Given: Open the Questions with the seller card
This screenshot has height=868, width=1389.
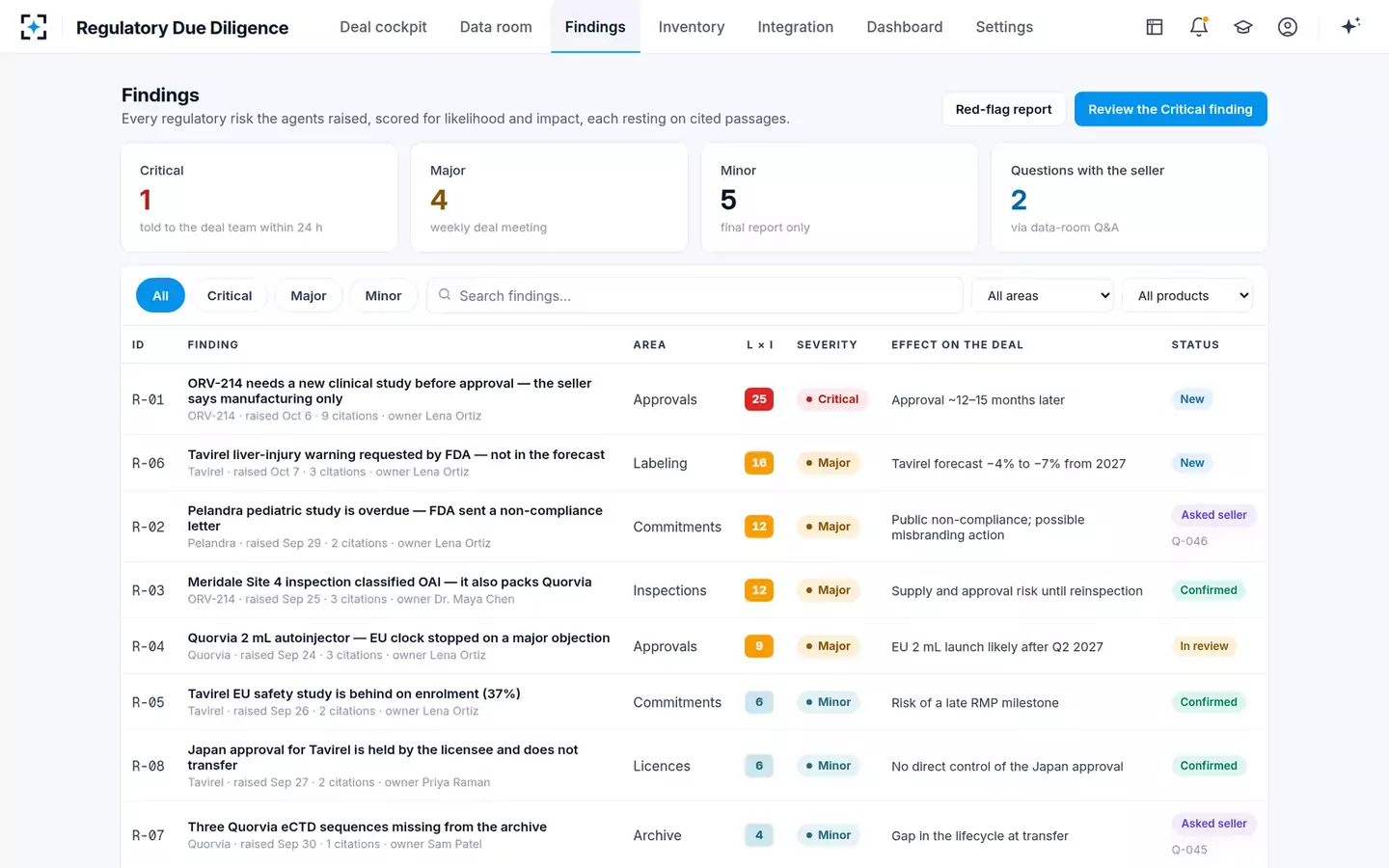Looking at the screenshot, I should [1130, 198].
